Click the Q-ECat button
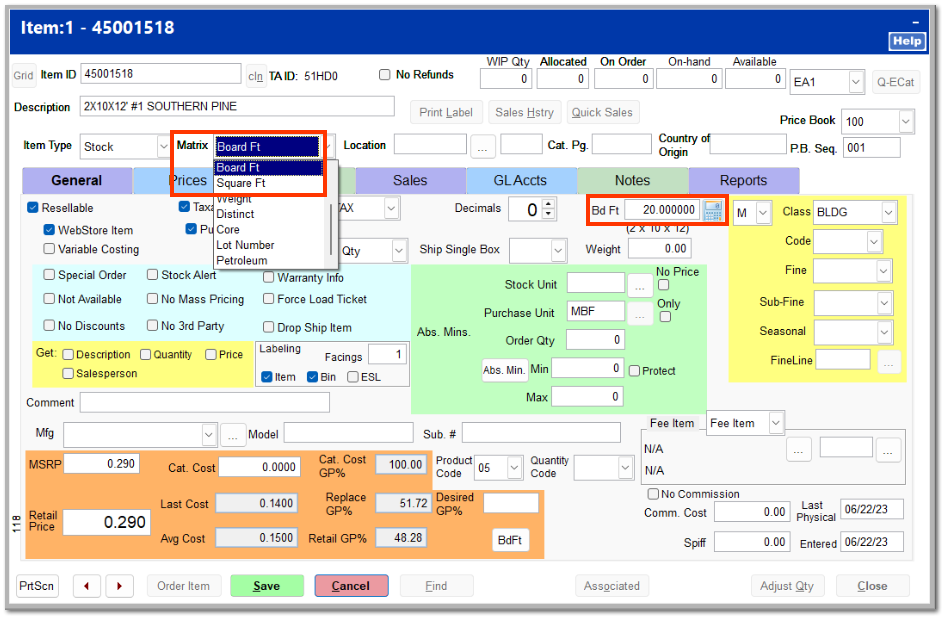This screenshot has width=945, height=619. (x=895, y=82)
